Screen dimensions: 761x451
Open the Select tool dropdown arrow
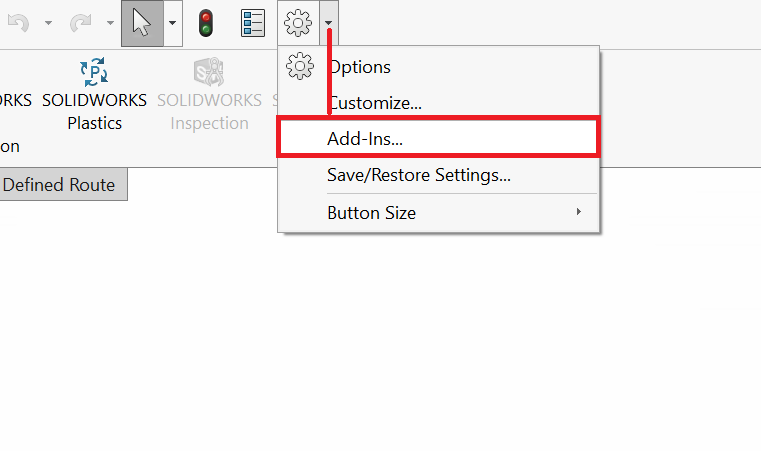pyautogui.click(x=173, y=23)
